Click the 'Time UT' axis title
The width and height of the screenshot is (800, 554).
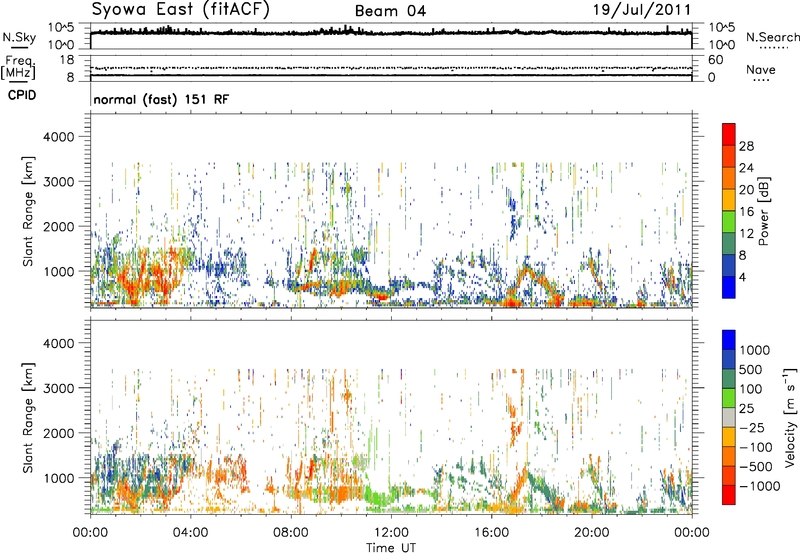coord(391,548)
